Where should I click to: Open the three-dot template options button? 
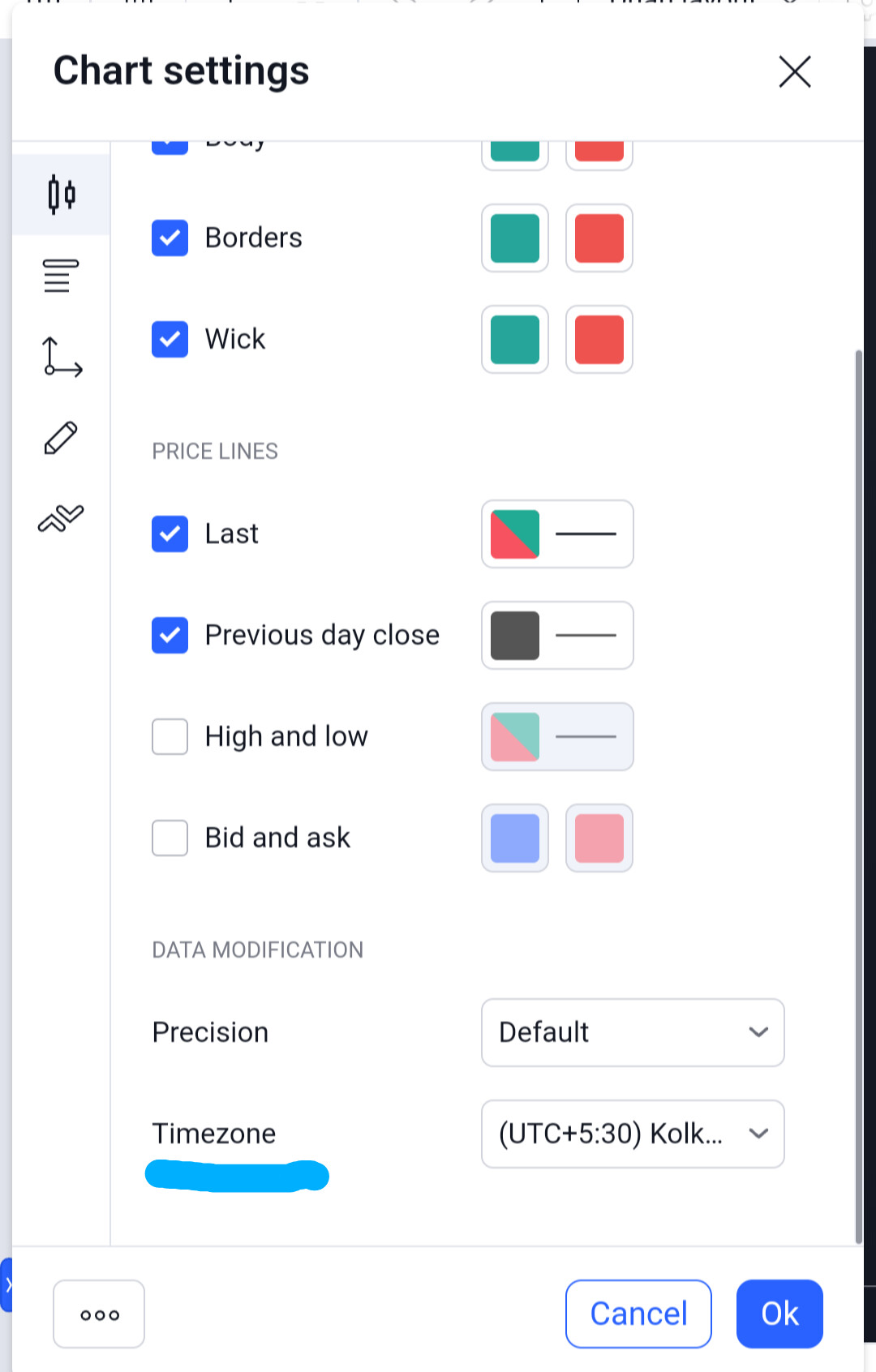pos(99,1314)
